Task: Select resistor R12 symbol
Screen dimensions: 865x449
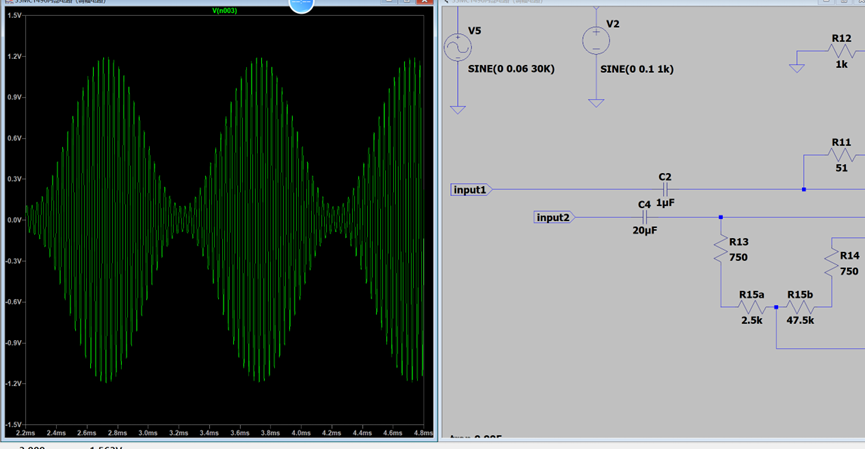Action: [x=841, y=51]
